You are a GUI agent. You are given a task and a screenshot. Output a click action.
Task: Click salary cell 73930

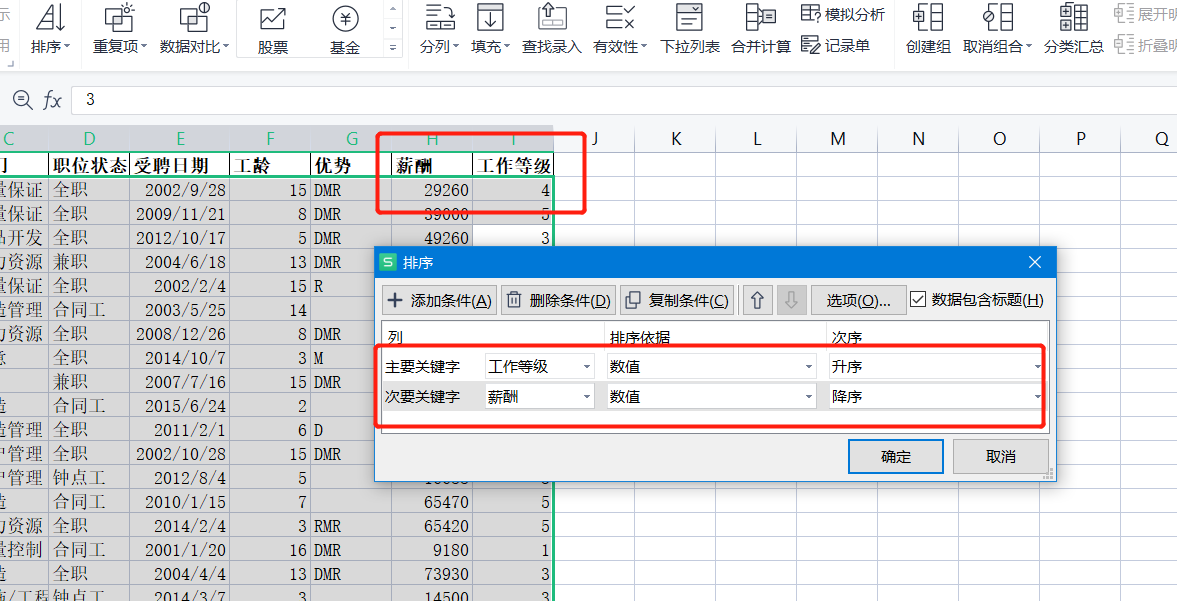click(432, 574)
